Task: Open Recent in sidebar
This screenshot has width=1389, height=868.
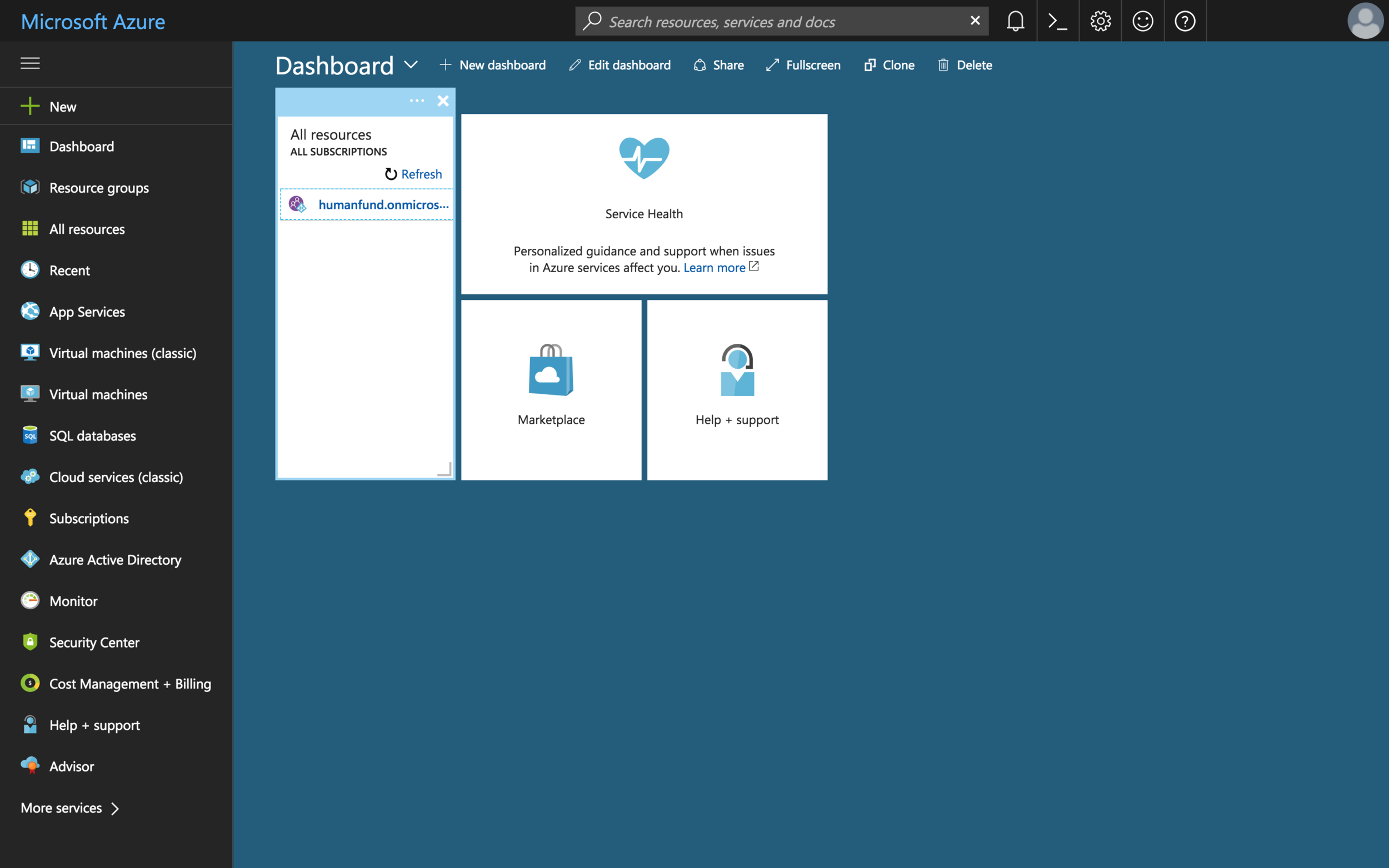Action: [x=116, y=270]
